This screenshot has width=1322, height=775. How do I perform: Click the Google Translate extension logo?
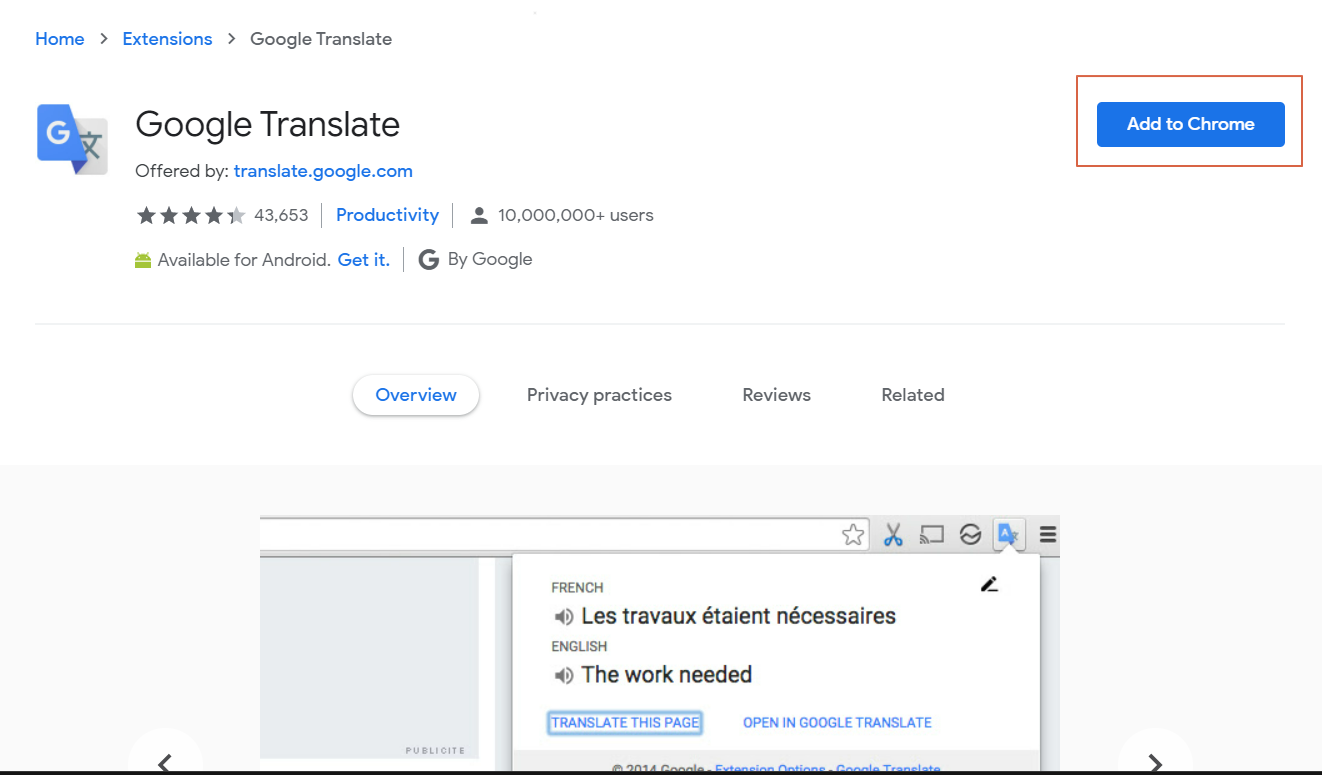coord(72,139)
